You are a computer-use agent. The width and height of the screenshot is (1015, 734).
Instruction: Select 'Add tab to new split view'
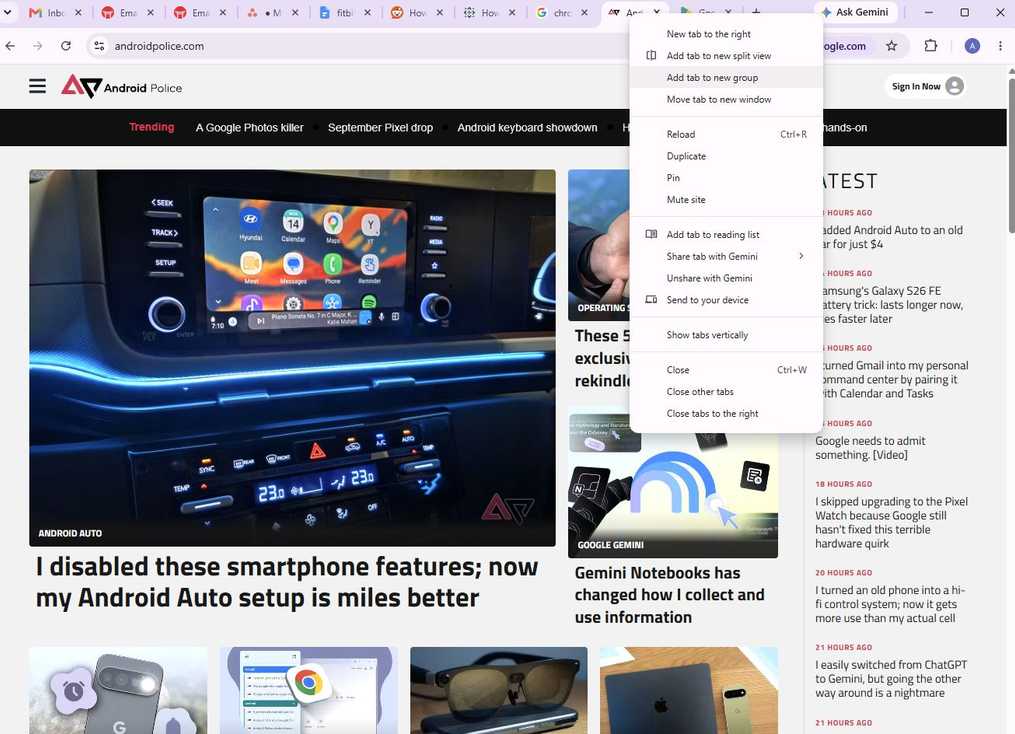(726, 56)
